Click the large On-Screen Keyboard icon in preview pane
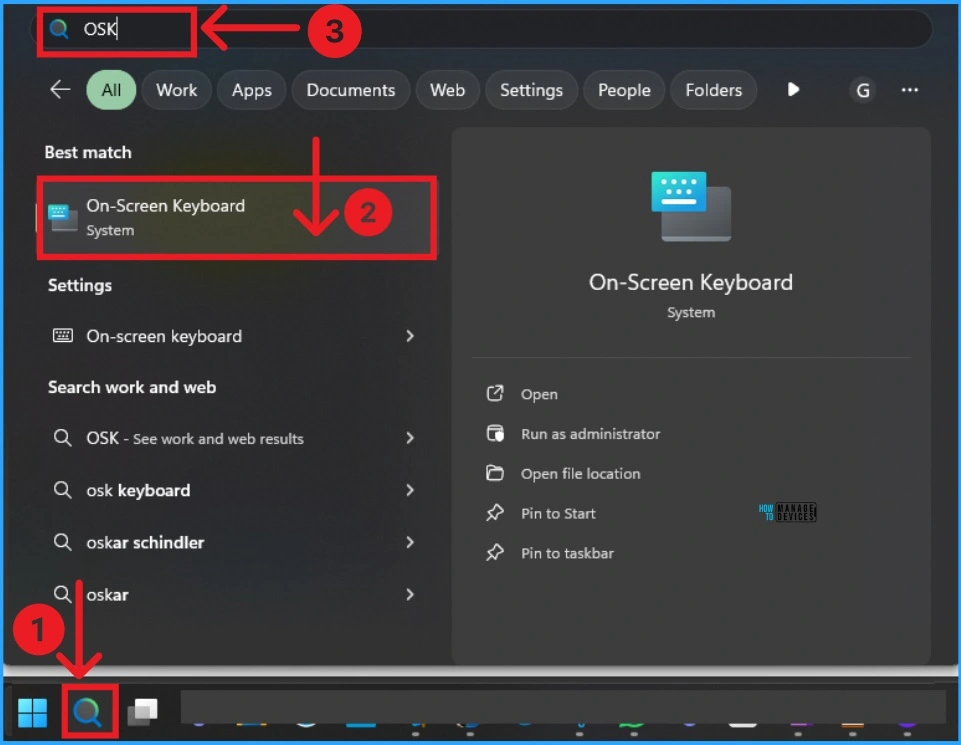 (x=691, y=206)
